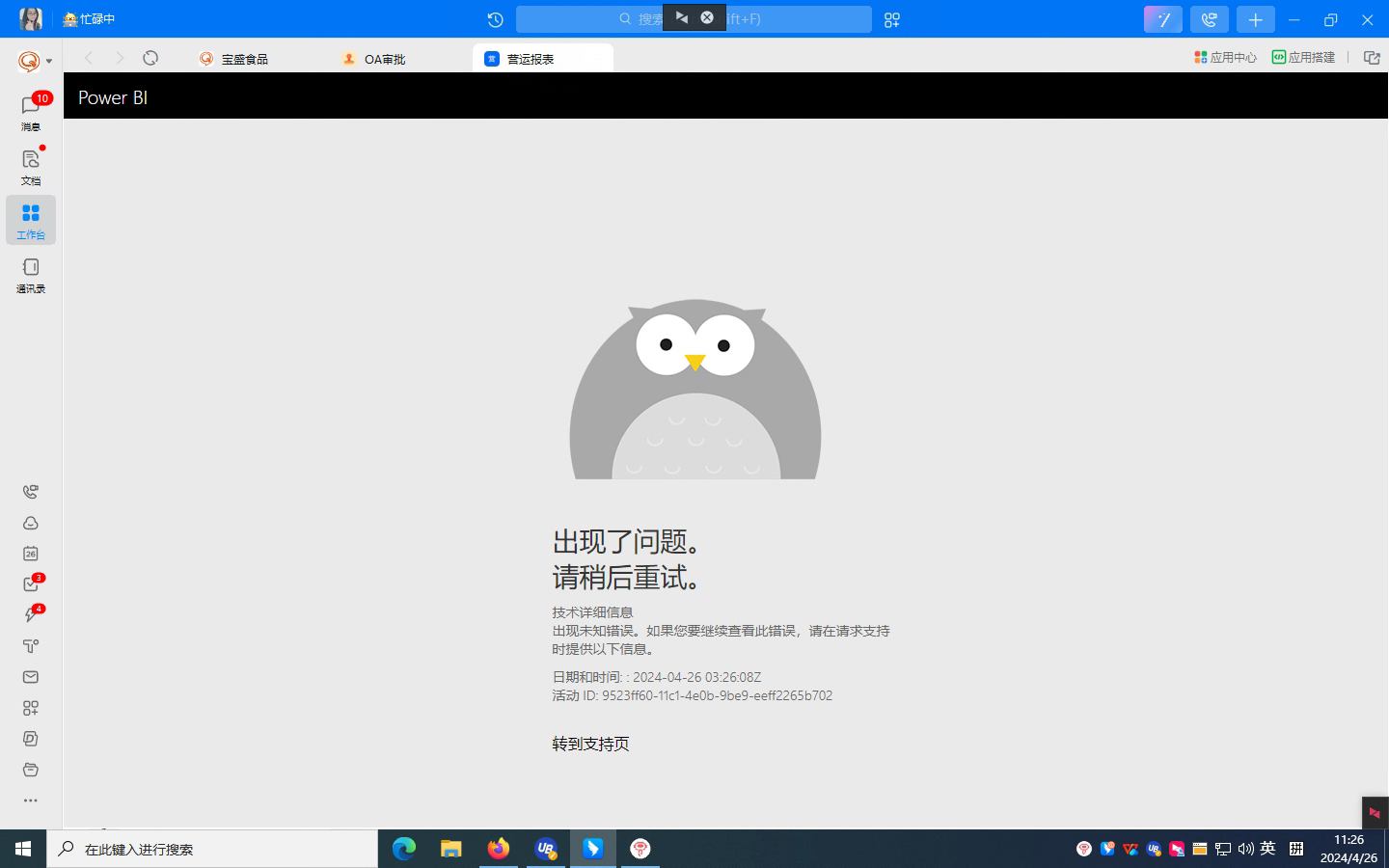Go back with the left arrow
This screenshot has height=868, width=1389.
(89, 58)
